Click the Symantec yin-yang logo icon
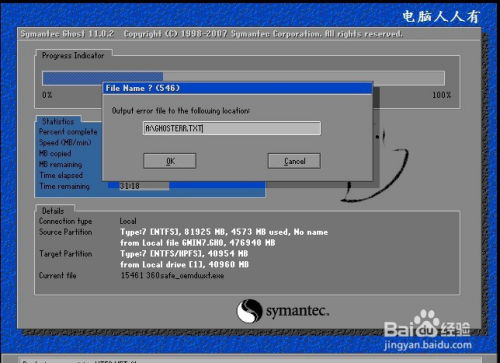Viewport: 500px width, 363px height. click(250, 311)
